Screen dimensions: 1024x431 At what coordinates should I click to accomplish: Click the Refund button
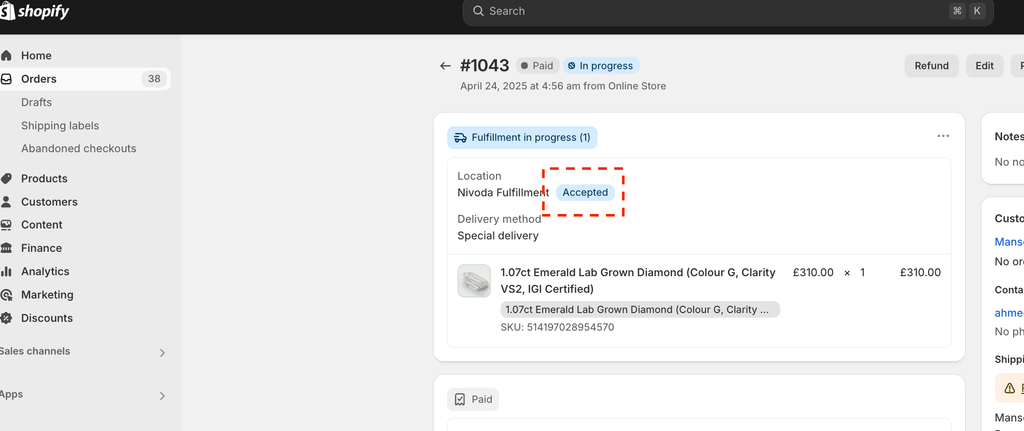(x=931, y=66)
